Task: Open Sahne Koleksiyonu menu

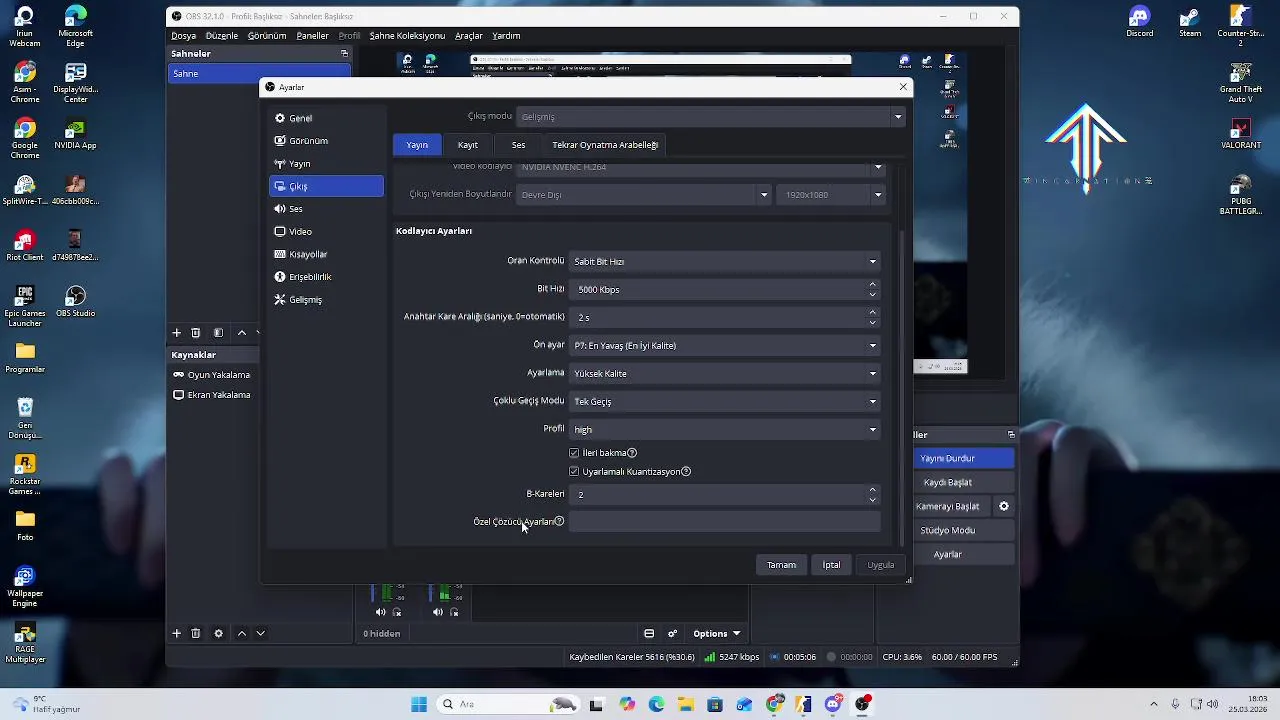Action: click(407, 36)
